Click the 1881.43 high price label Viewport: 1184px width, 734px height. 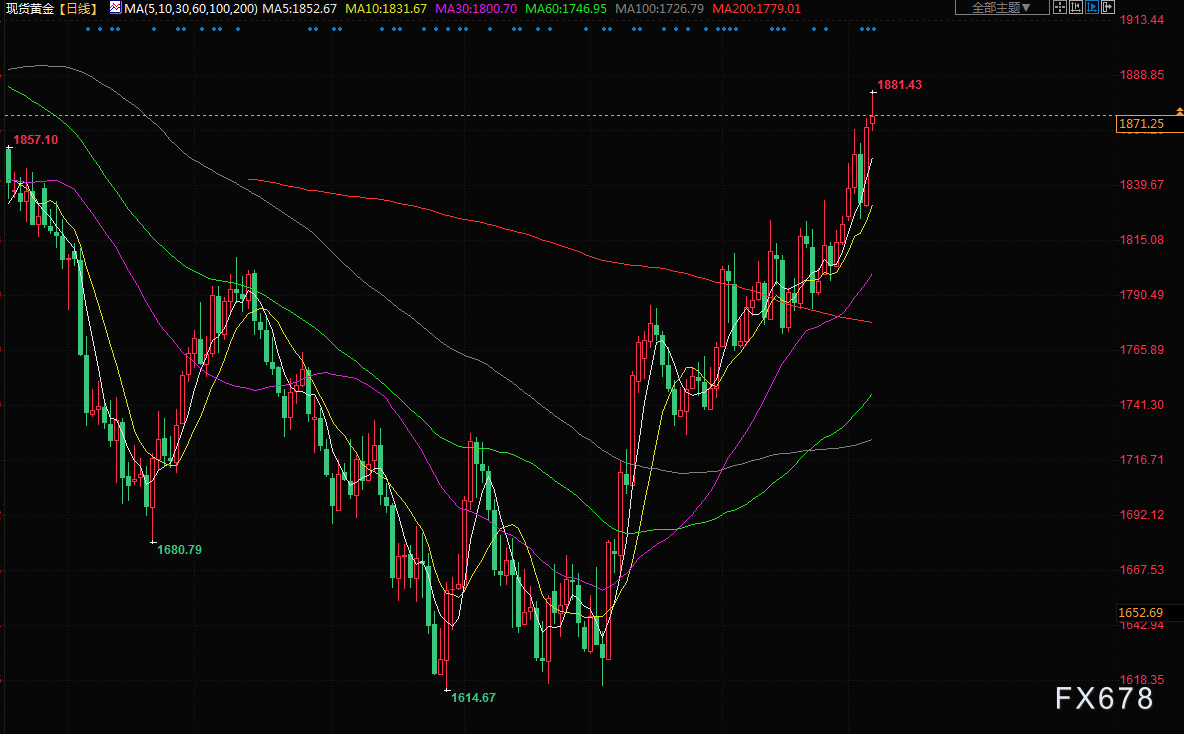tap(899, 85)
